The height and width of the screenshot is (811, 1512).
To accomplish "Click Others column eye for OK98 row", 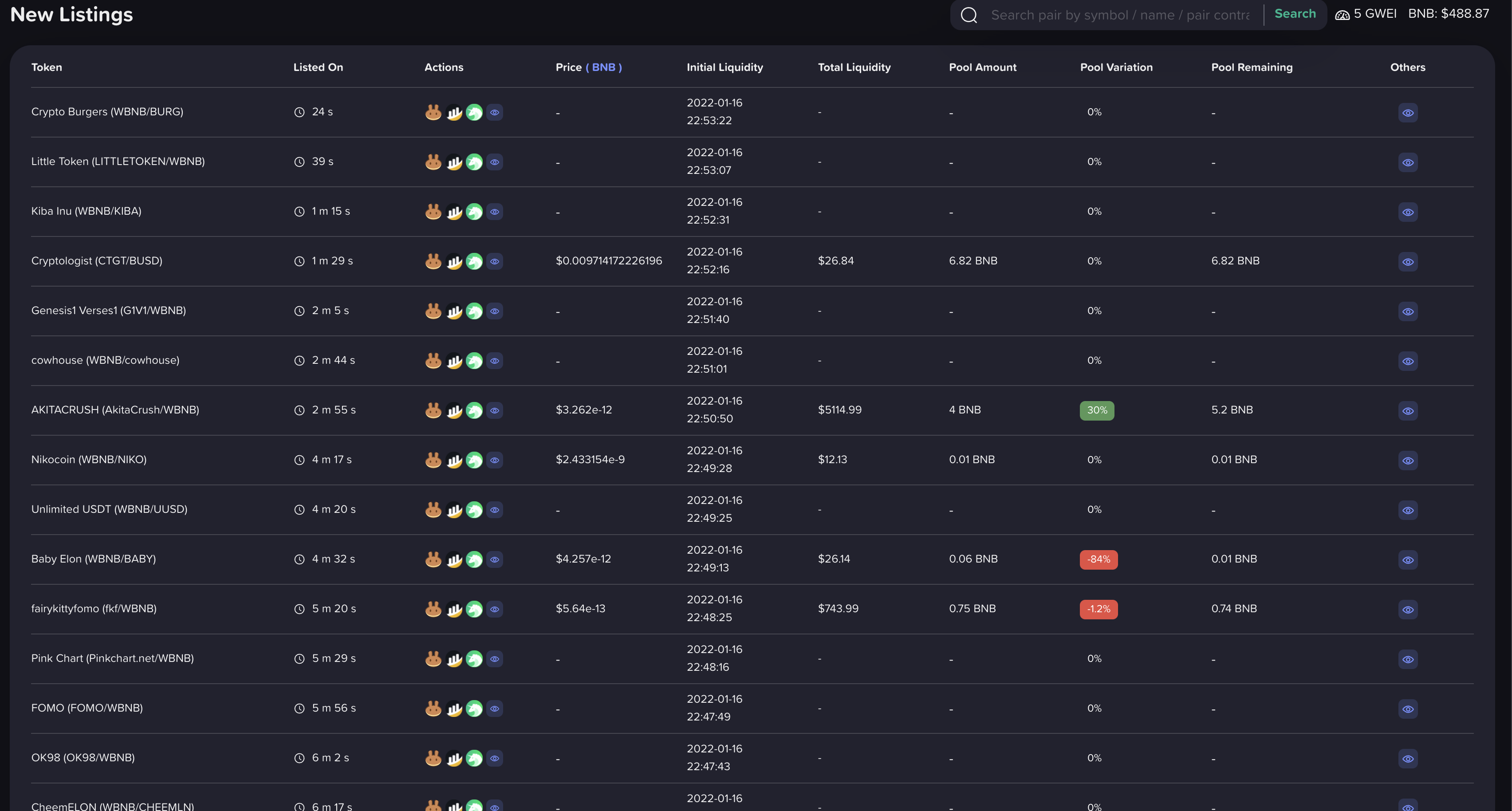I will [1408, 759].
